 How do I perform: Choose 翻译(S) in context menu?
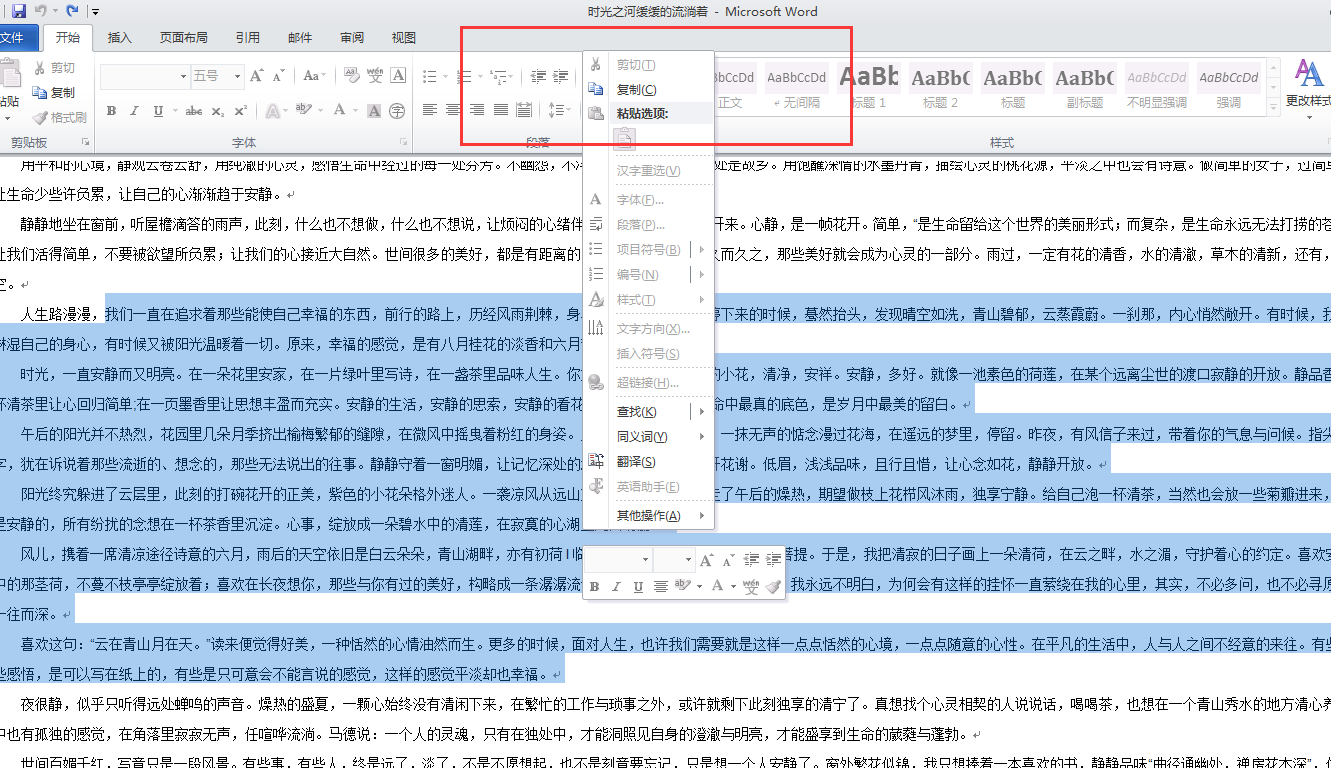click(648, 462)
